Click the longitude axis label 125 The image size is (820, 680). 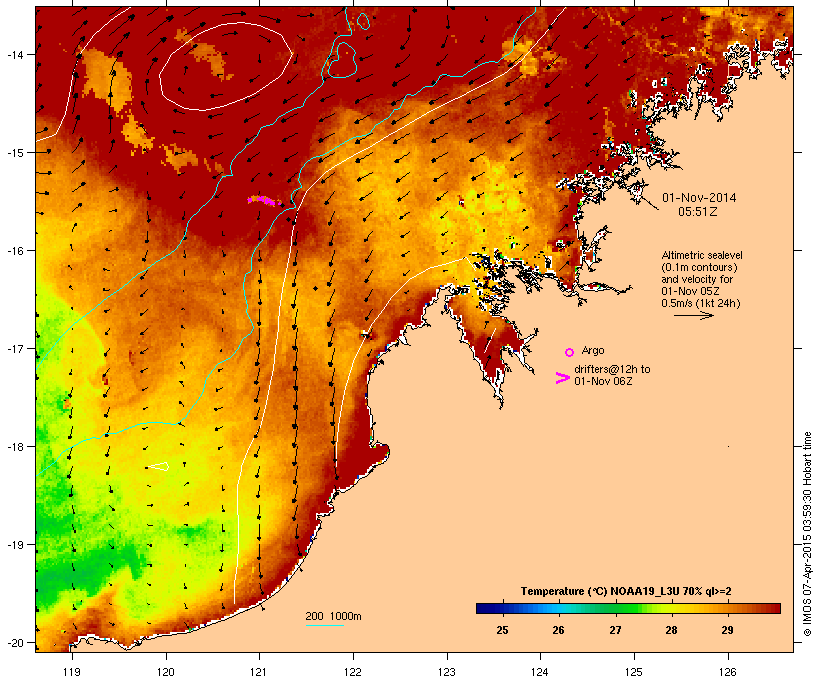click(634, 672)
